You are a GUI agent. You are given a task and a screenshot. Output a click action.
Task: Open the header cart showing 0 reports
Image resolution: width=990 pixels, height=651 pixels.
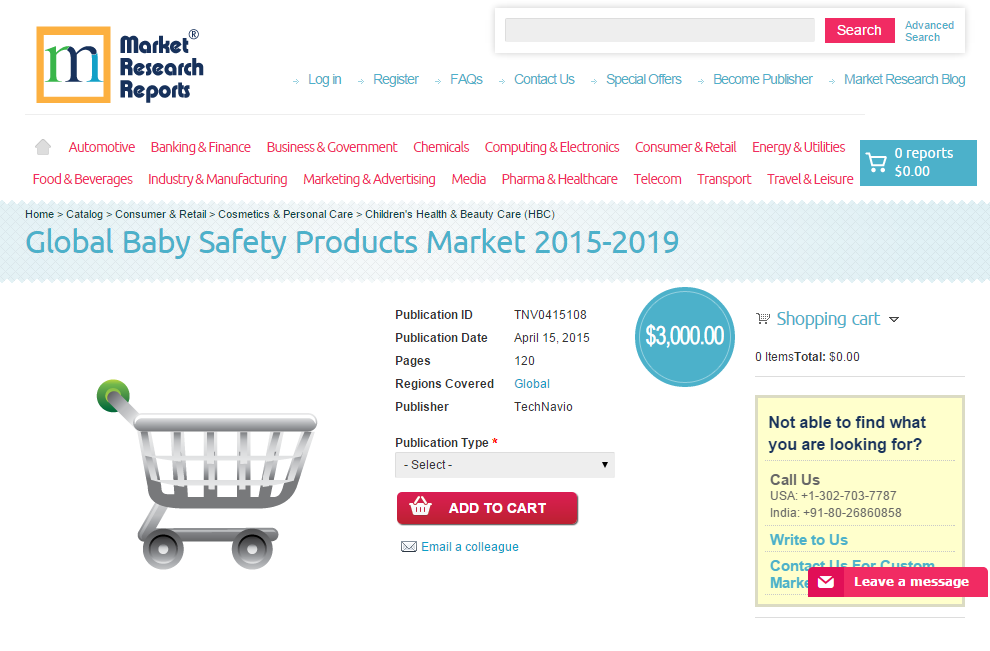(x=918, y=162)
